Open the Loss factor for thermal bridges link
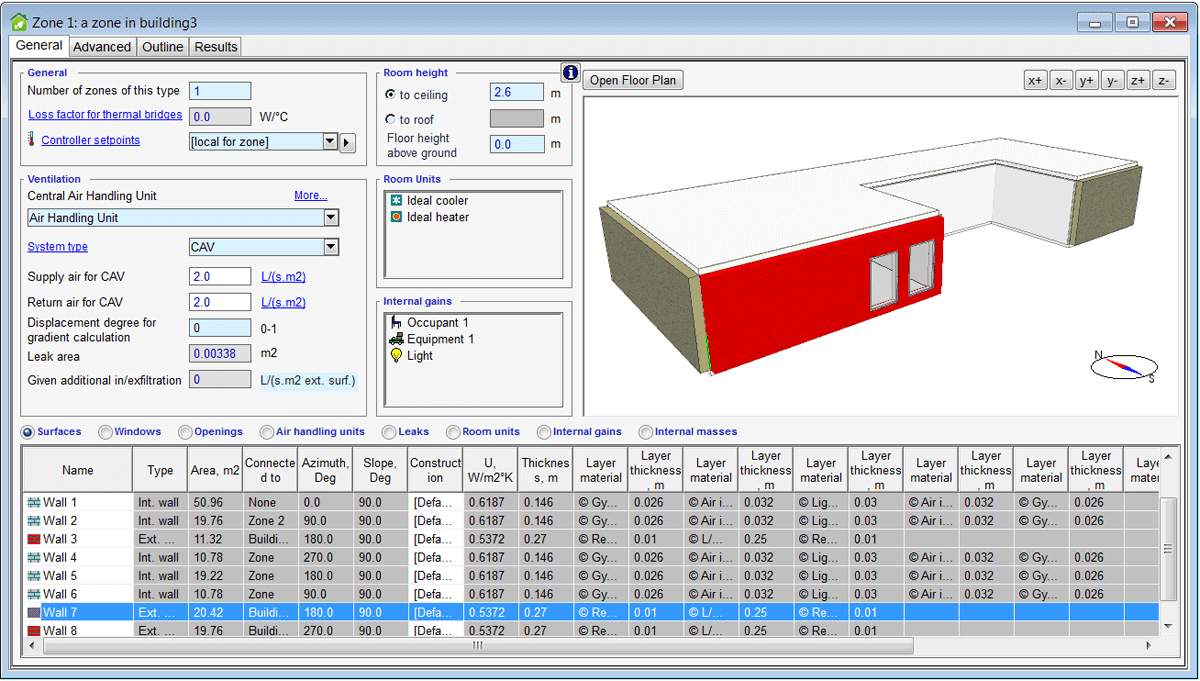 [105, 115]
